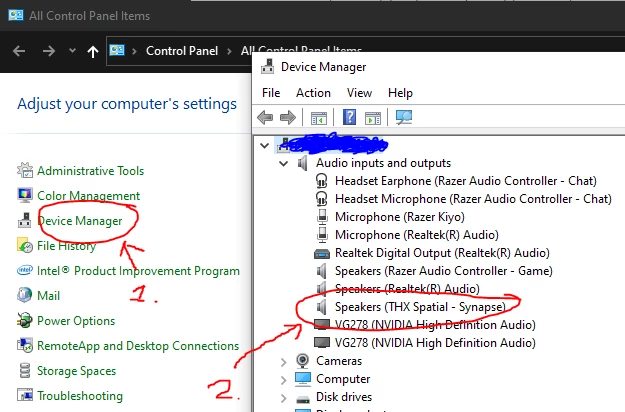
Task: Click Cameras category webcam icon
Action: tap(303, 361)
